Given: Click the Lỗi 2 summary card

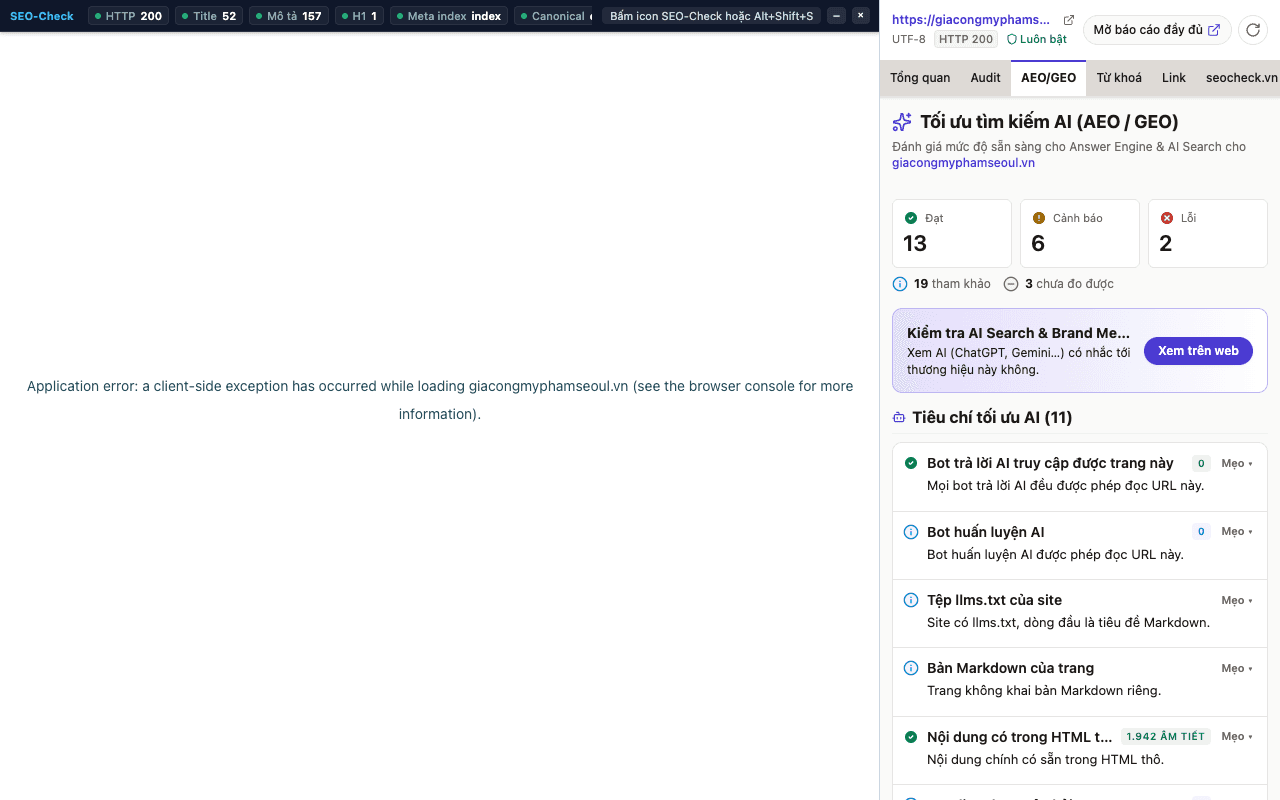Looking at the screenshot, I should pyautogui.click(x=1208, y=233).
